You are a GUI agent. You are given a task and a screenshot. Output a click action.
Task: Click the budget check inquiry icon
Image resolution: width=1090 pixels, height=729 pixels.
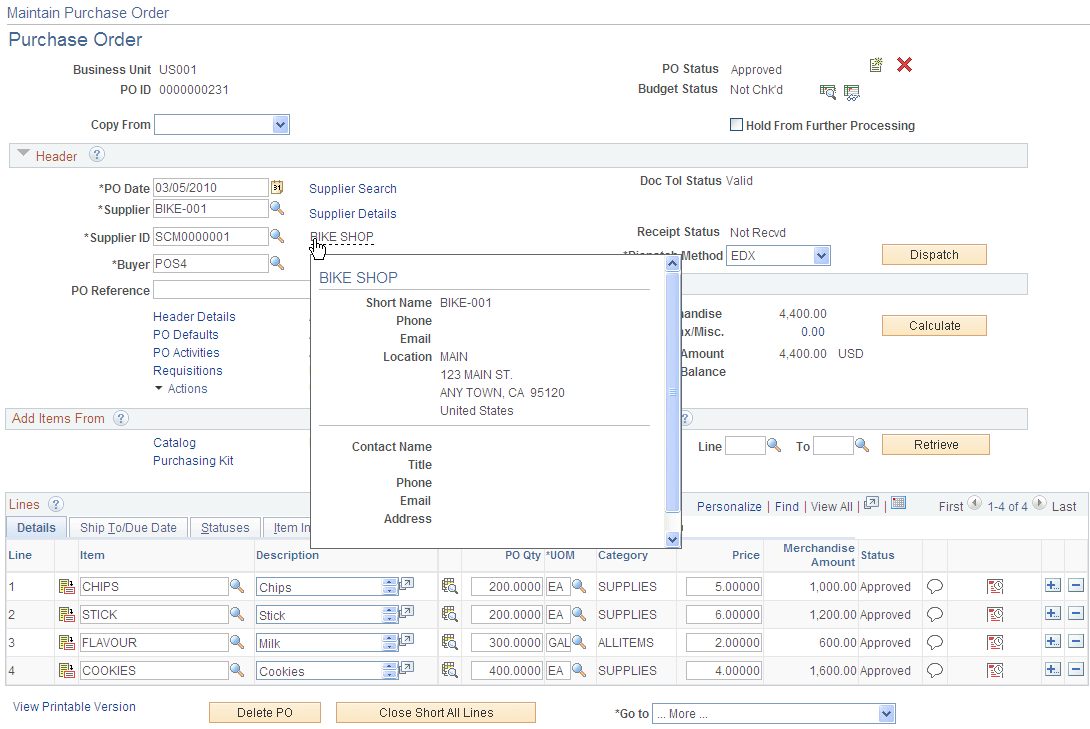tap(828, 91)
